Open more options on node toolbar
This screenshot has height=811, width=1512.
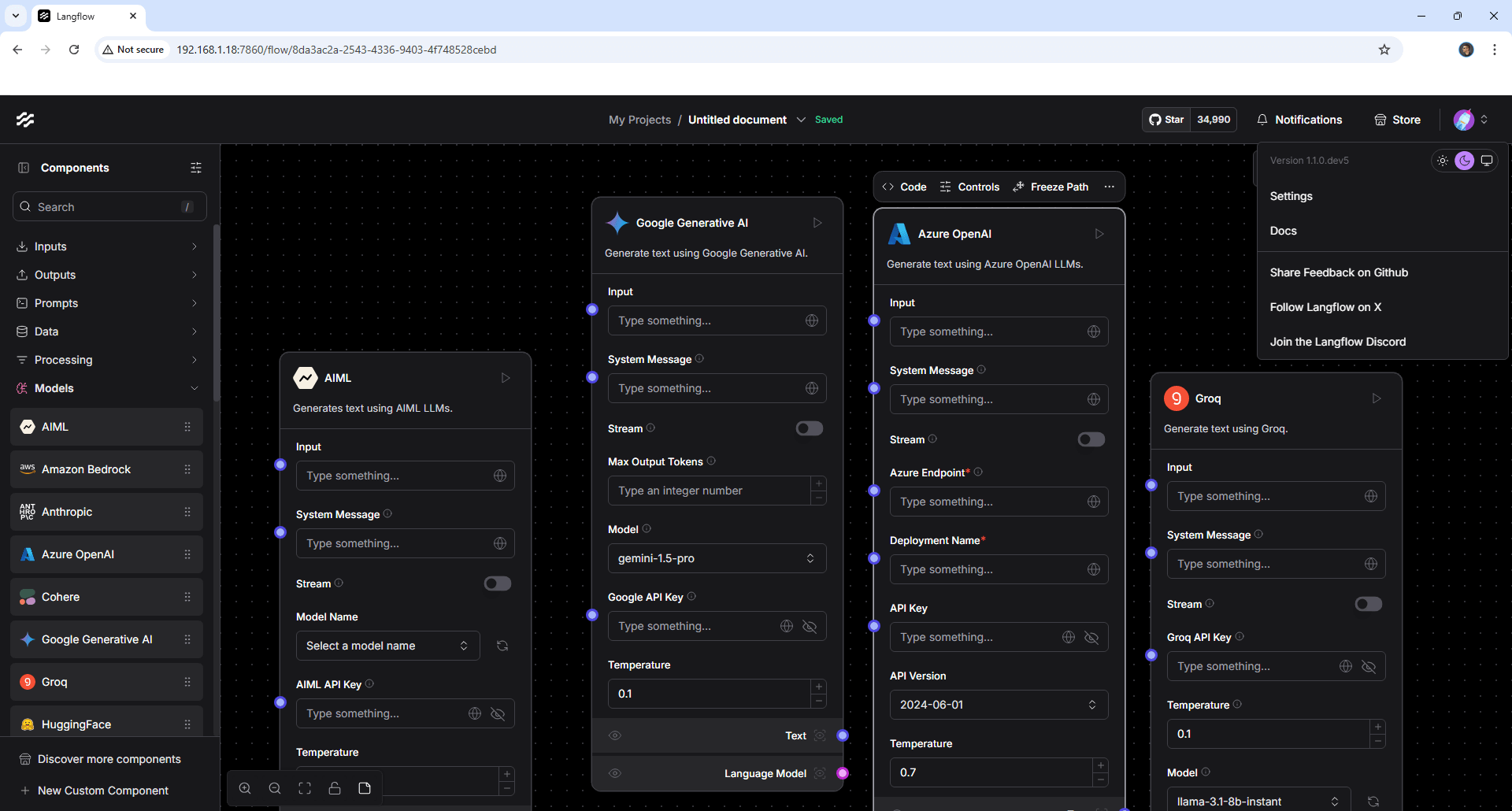[1110, 187]
